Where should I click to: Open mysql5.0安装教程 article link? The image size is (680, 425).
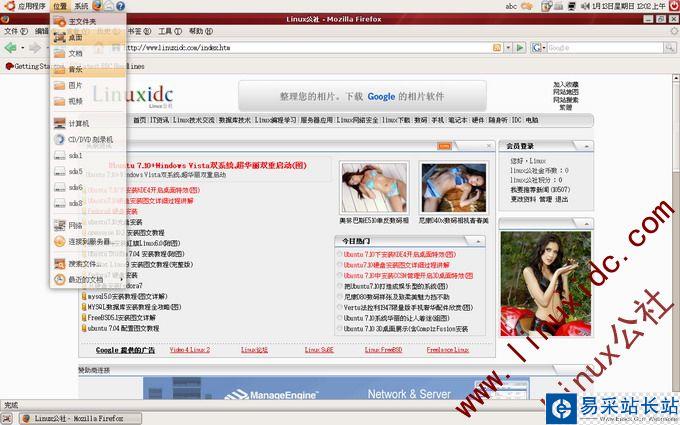[128, 296]
